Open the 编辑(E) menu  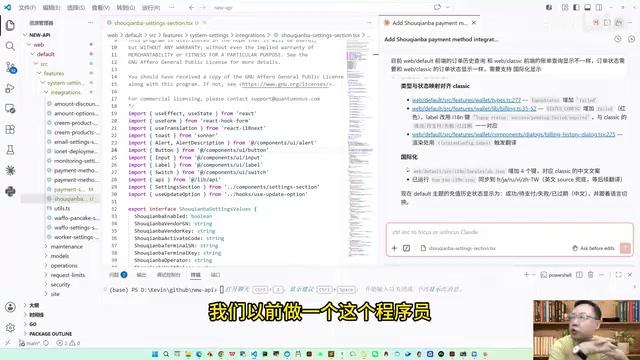[x=51, y=8]
